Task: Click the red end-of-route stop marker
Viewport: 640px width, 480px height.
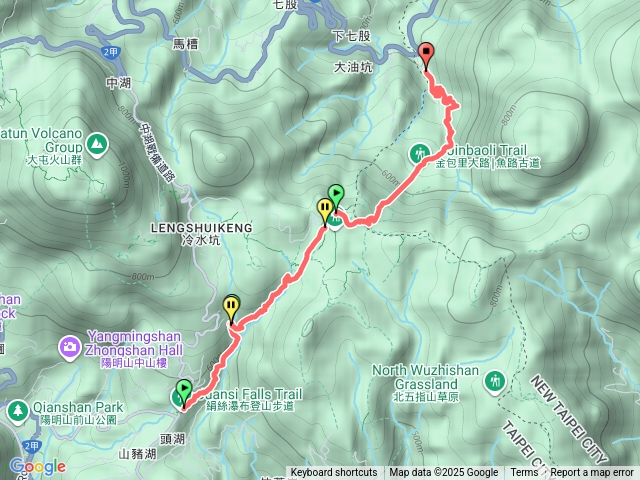Action: point(427,56)
